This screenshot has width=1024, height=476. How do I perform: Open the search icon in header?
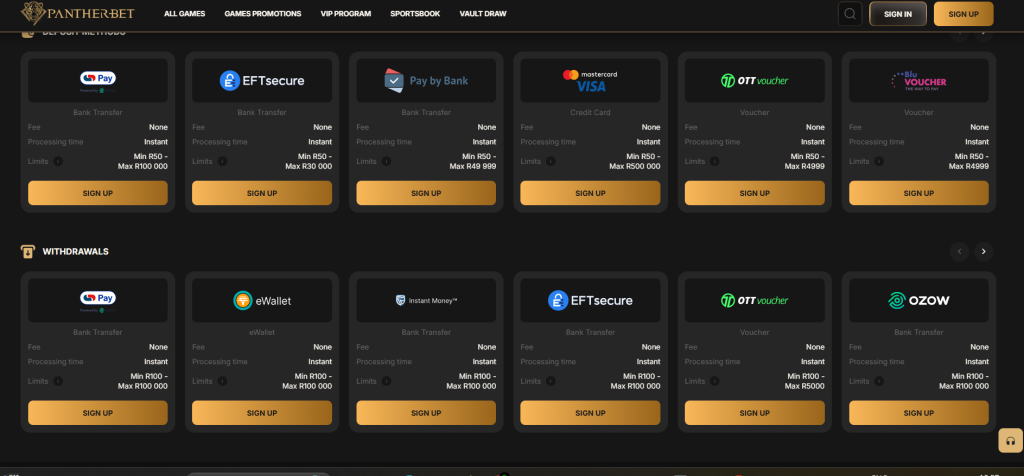[x=850, y=14]
